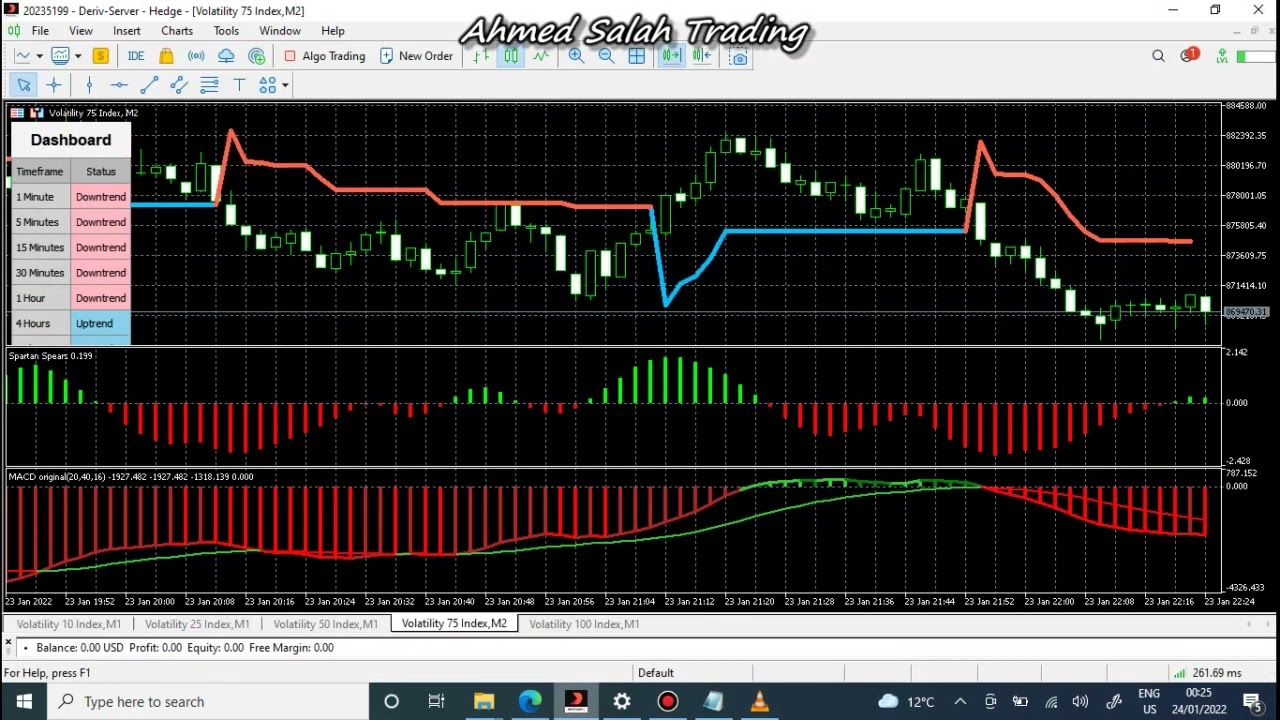Screen dimensions: 1280x720
Task: Click the MACD original indicator label
Action: click(x=131, y=477)
